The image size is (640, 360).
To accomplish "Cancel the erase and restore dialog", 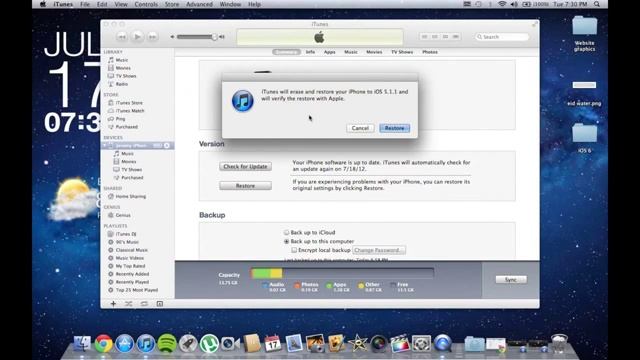I will coord(360,128).
